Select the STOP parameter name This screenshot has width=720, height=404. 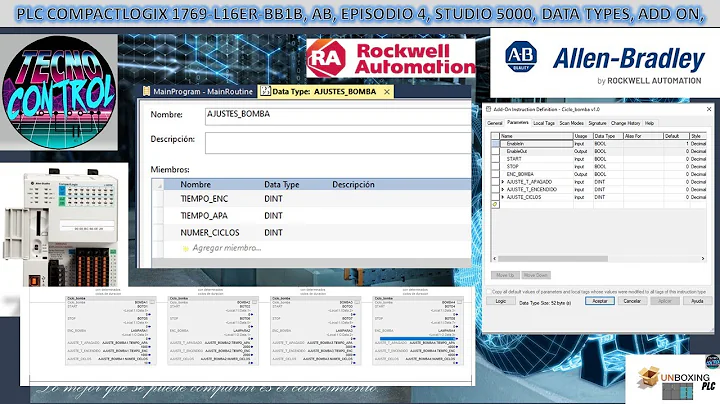coord(512,167)
